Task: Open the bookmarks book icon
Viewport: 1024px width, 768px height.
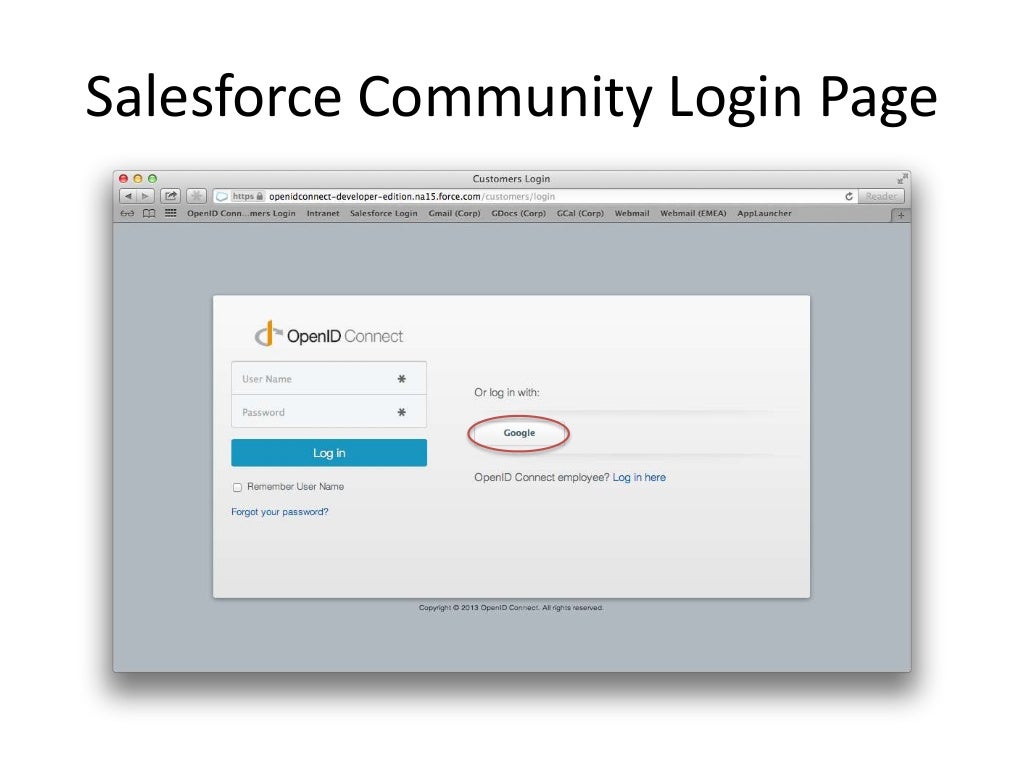Action: coord(149,214)
